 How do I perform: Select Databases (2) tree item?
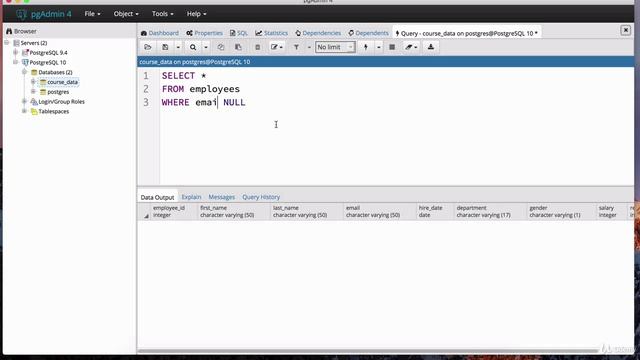[x=55, y=72]
